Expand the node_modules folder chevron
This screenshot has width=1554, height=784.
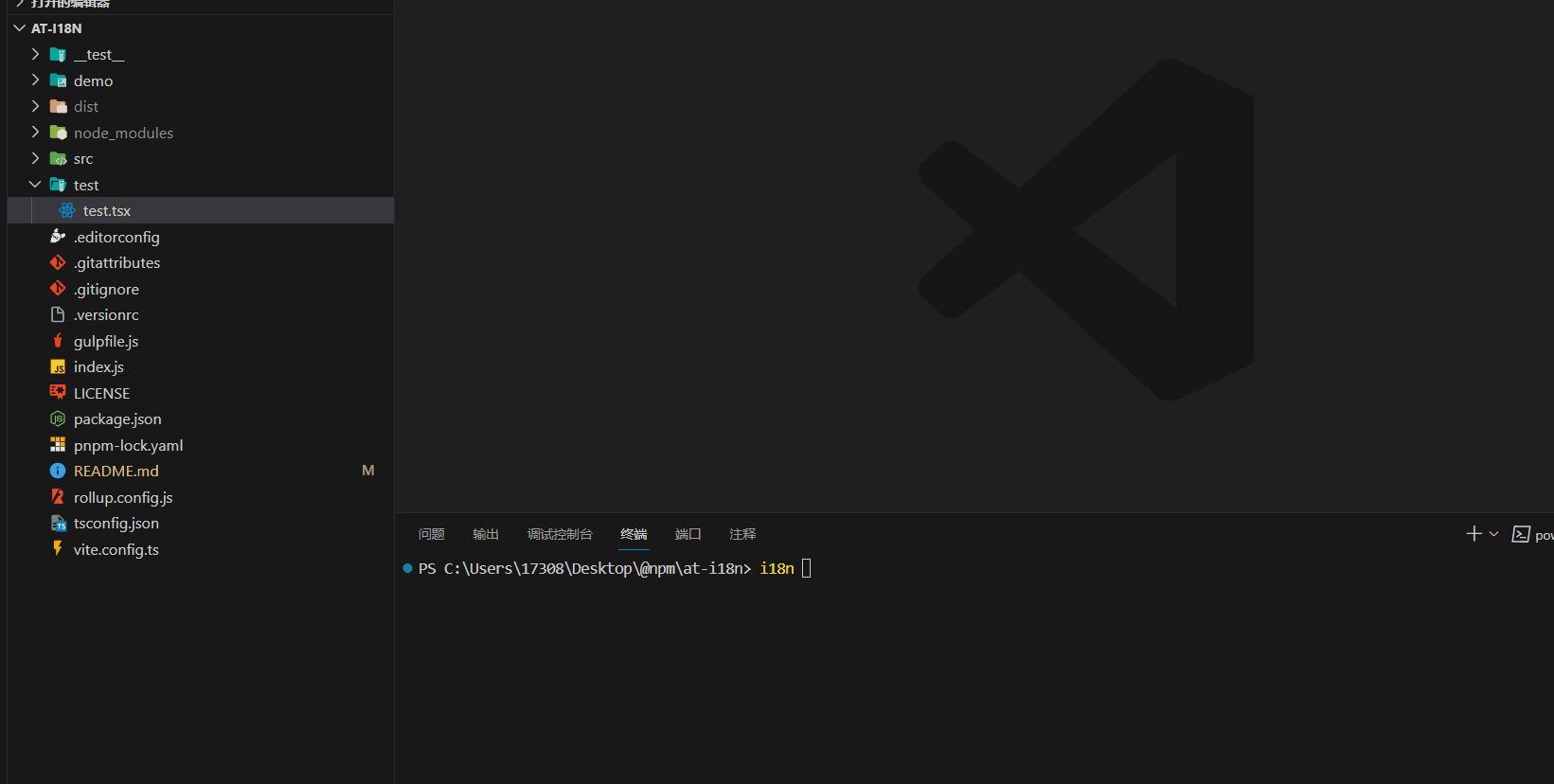pyautogui.click(x=35, y=133)
